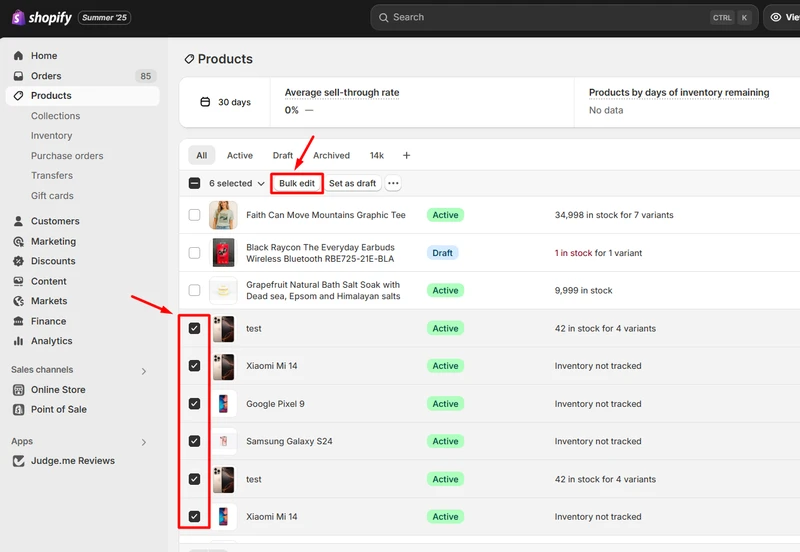Open the Home icon in sidebar

click(18, 56)
